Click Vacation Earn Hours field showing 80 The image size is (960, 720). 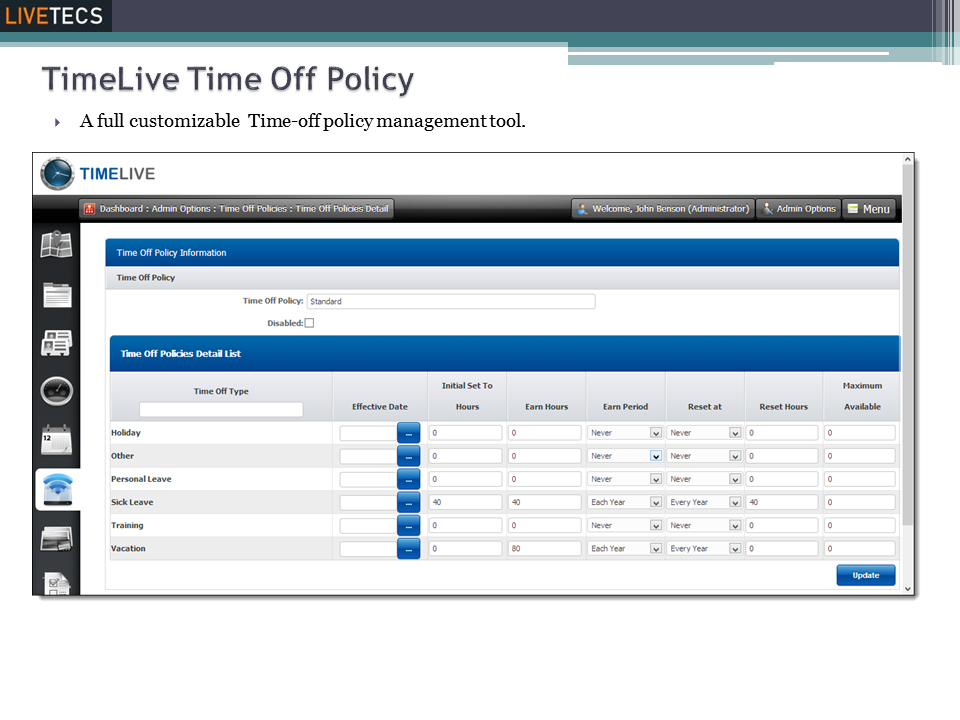click(x=544, y=549)
